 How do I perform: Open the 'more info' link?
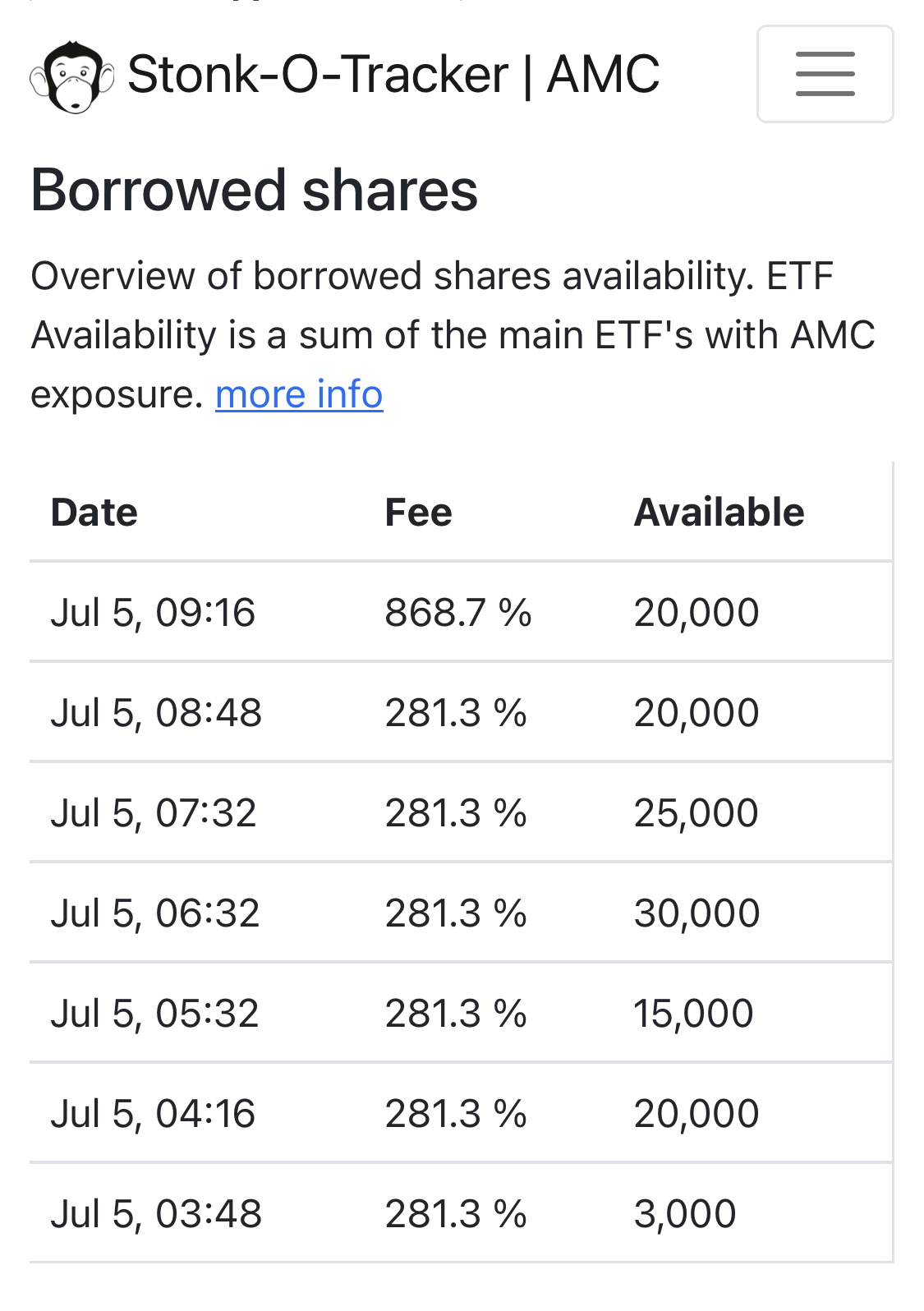point(299,394)
